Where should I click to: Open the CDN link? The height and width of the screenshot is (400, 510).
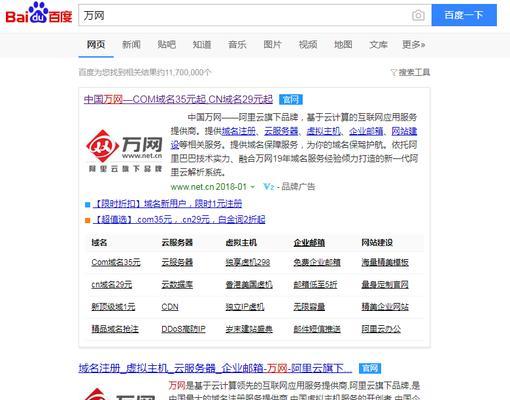(170, 307)
